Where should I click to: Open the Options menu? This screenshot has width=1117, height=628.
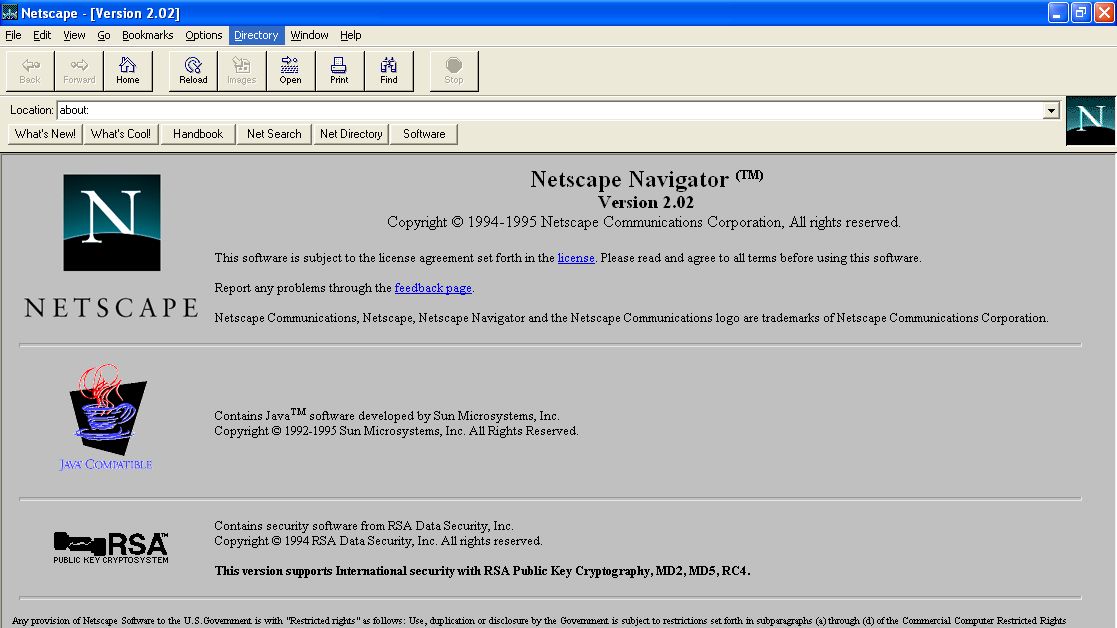pos(204,35)
